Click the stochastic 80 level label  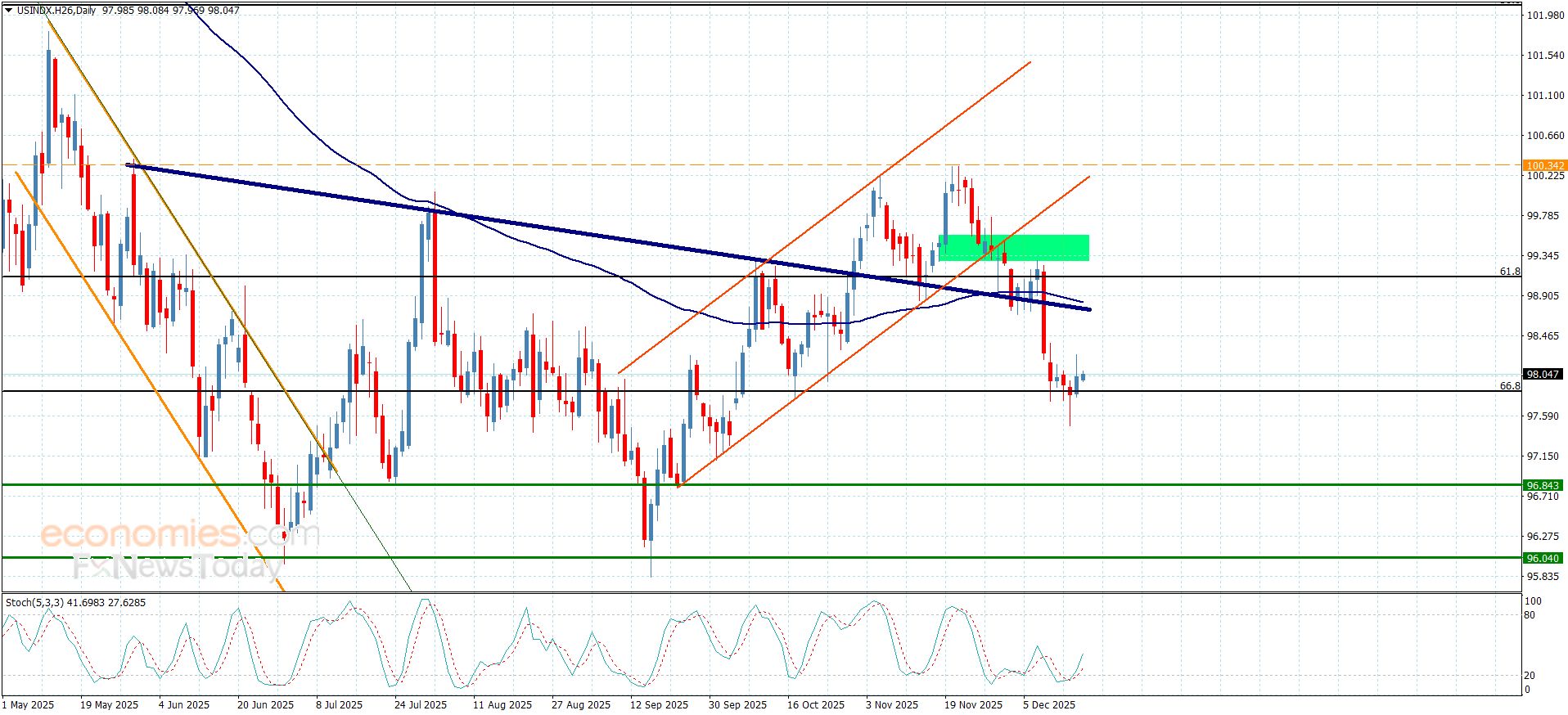click(1530, 614)
